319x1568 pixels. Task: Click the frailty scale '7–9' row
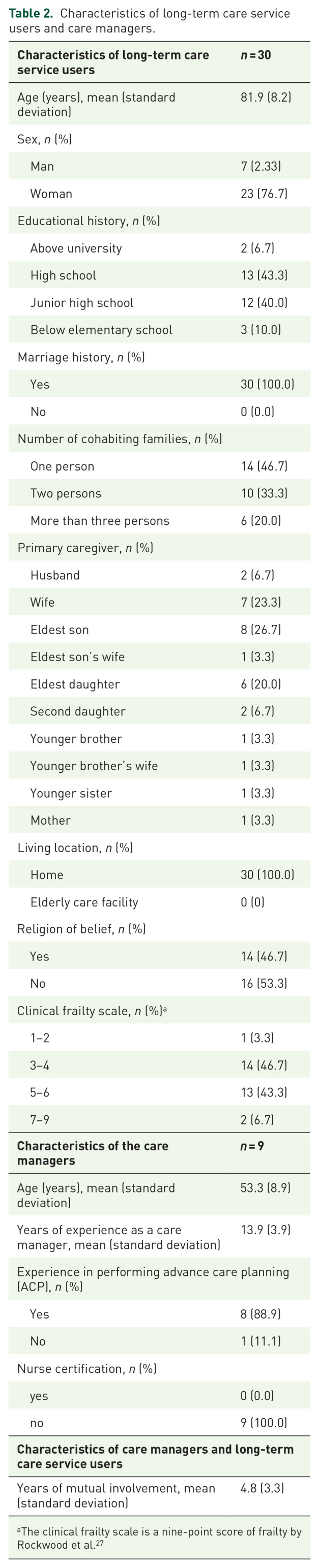click(40, 1119)
